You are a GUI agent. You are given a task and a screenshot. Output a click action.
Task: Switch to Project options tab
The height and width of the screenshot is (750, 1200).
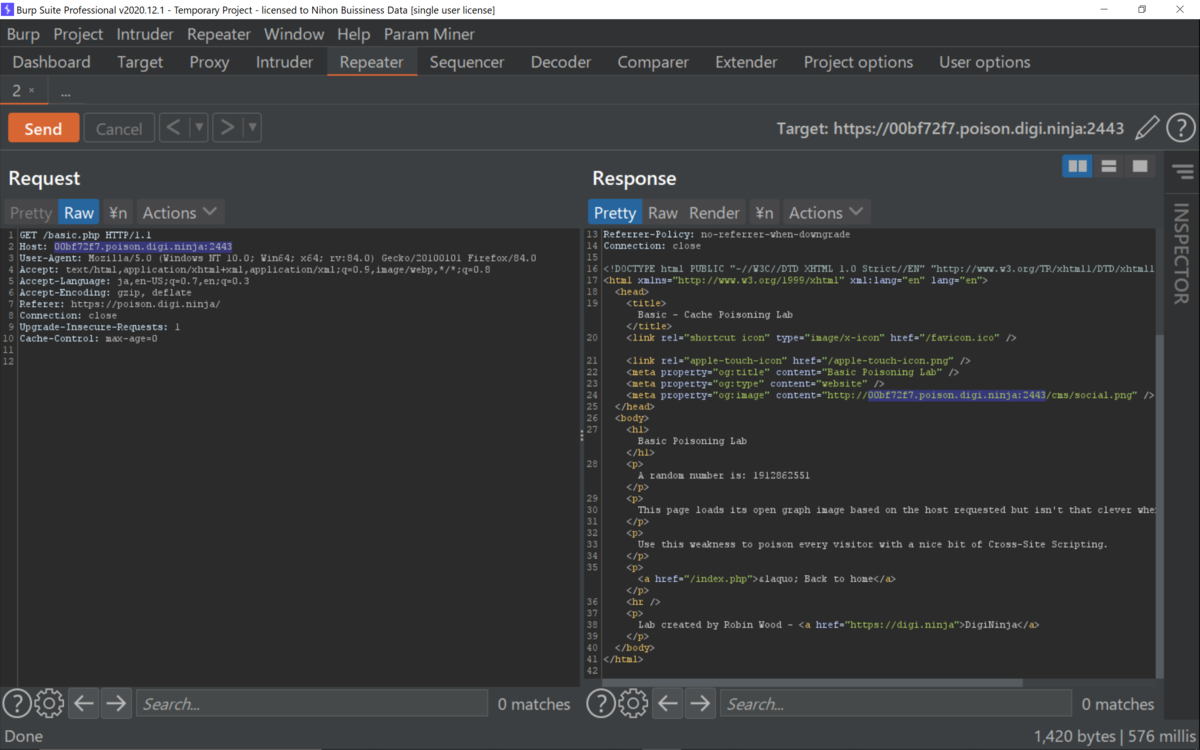click(x=858, y=62)
